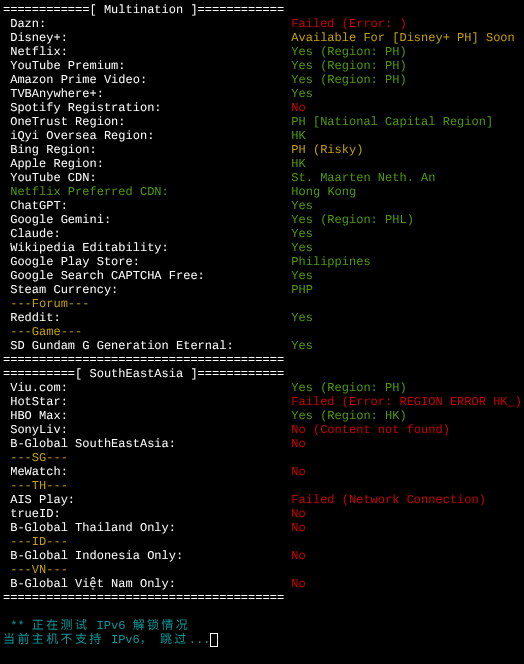Select the Disney+ availability result text

(402, 37)
